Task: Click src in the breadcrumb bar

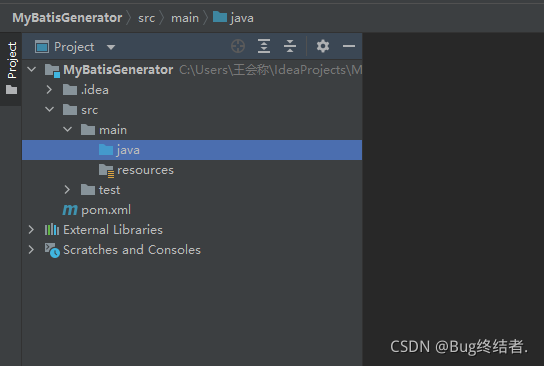Action: point(146,18)
